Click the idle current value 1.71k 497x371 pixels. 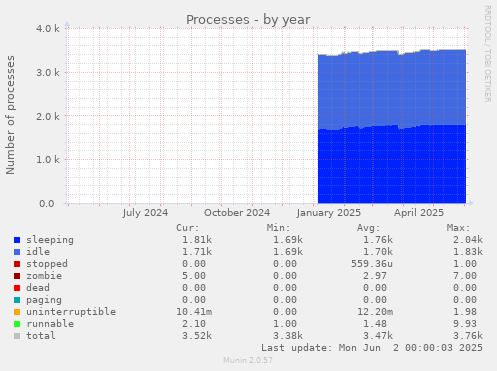coord(197,252)
